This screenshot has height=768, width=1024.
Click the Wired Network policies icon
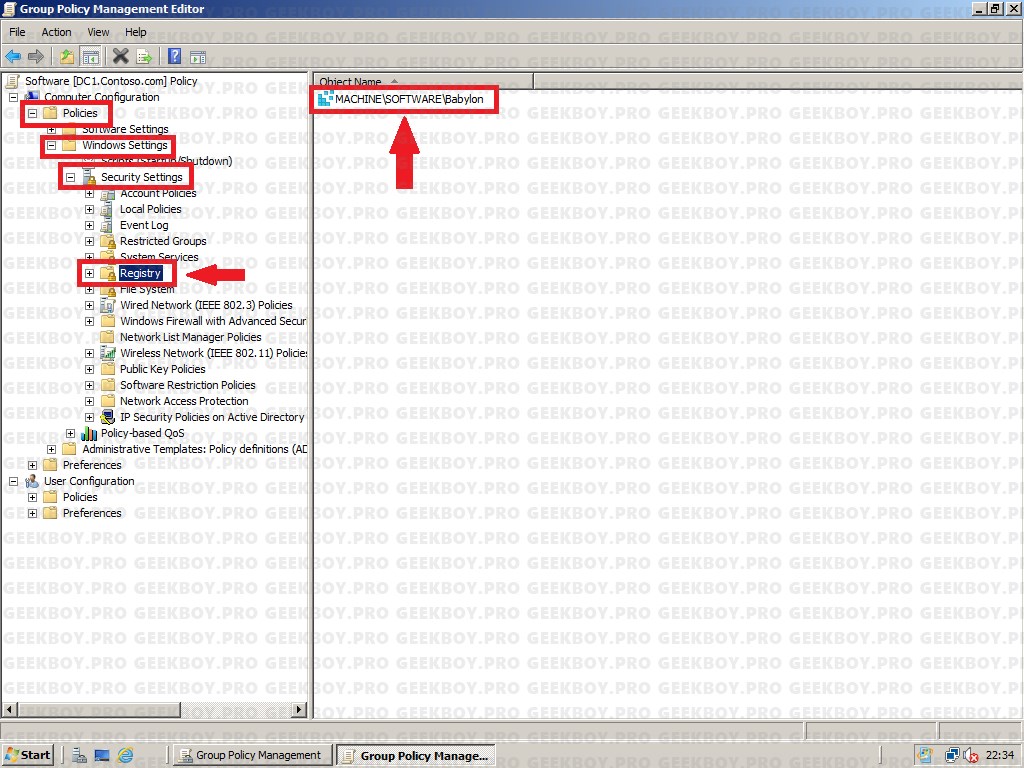(x=108, y=305)
